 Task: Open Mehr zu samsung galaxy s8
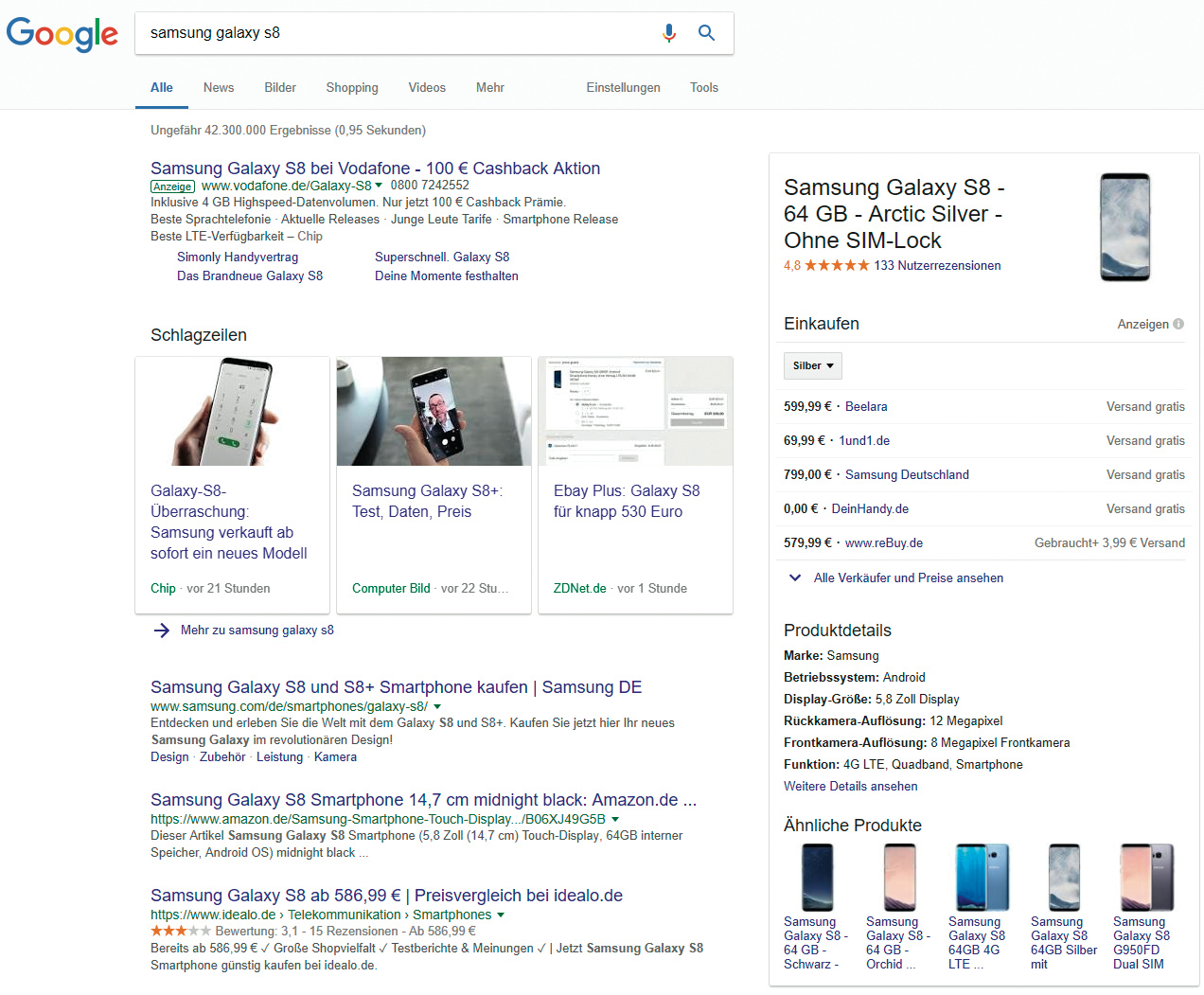click(x=257, y=630)
